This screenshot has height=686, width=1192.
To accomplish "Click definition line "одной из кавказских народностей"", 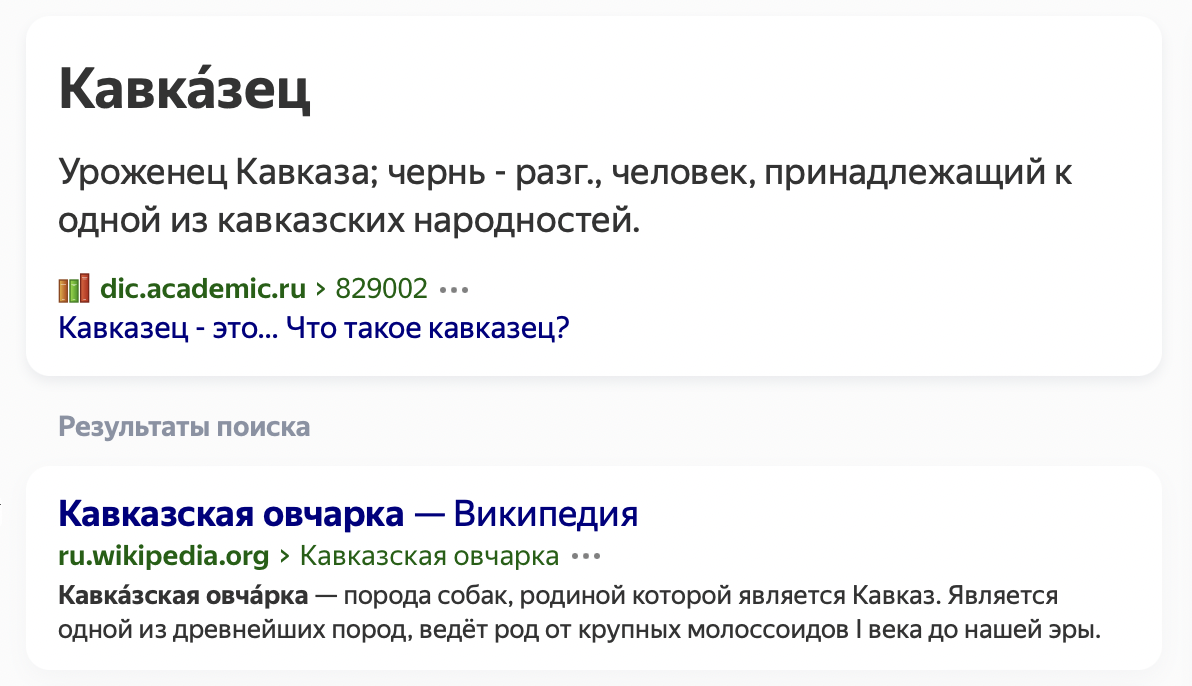I will (x=348, y=219).
